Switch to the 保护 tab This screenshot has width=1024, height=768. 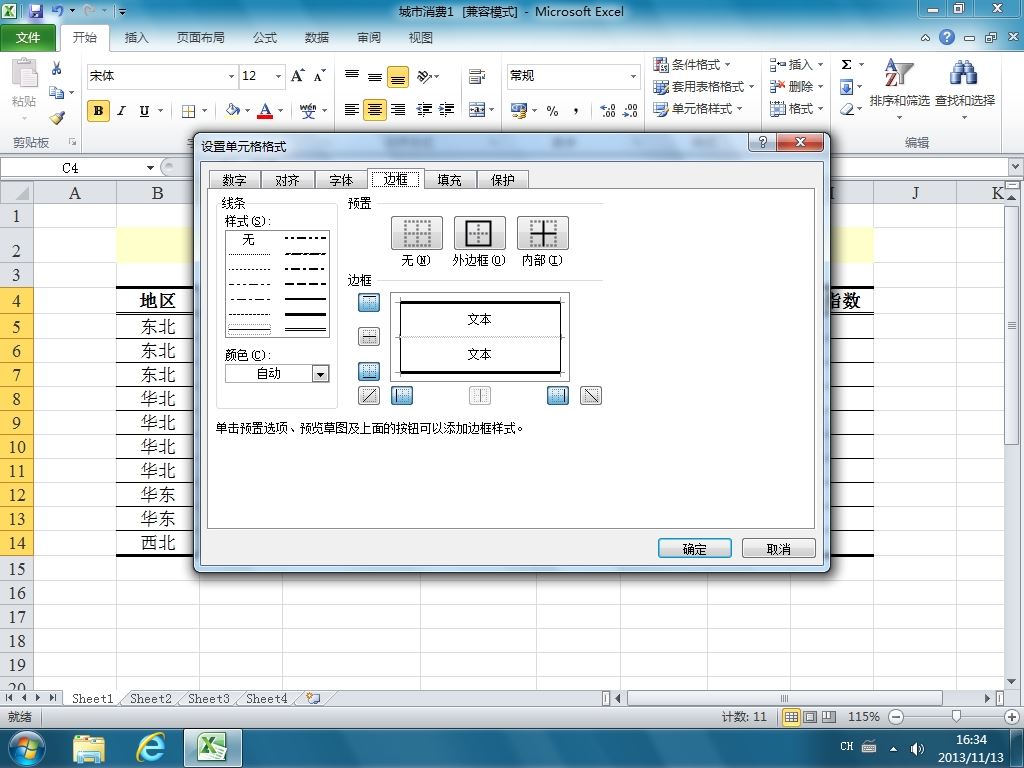(502, 180)
